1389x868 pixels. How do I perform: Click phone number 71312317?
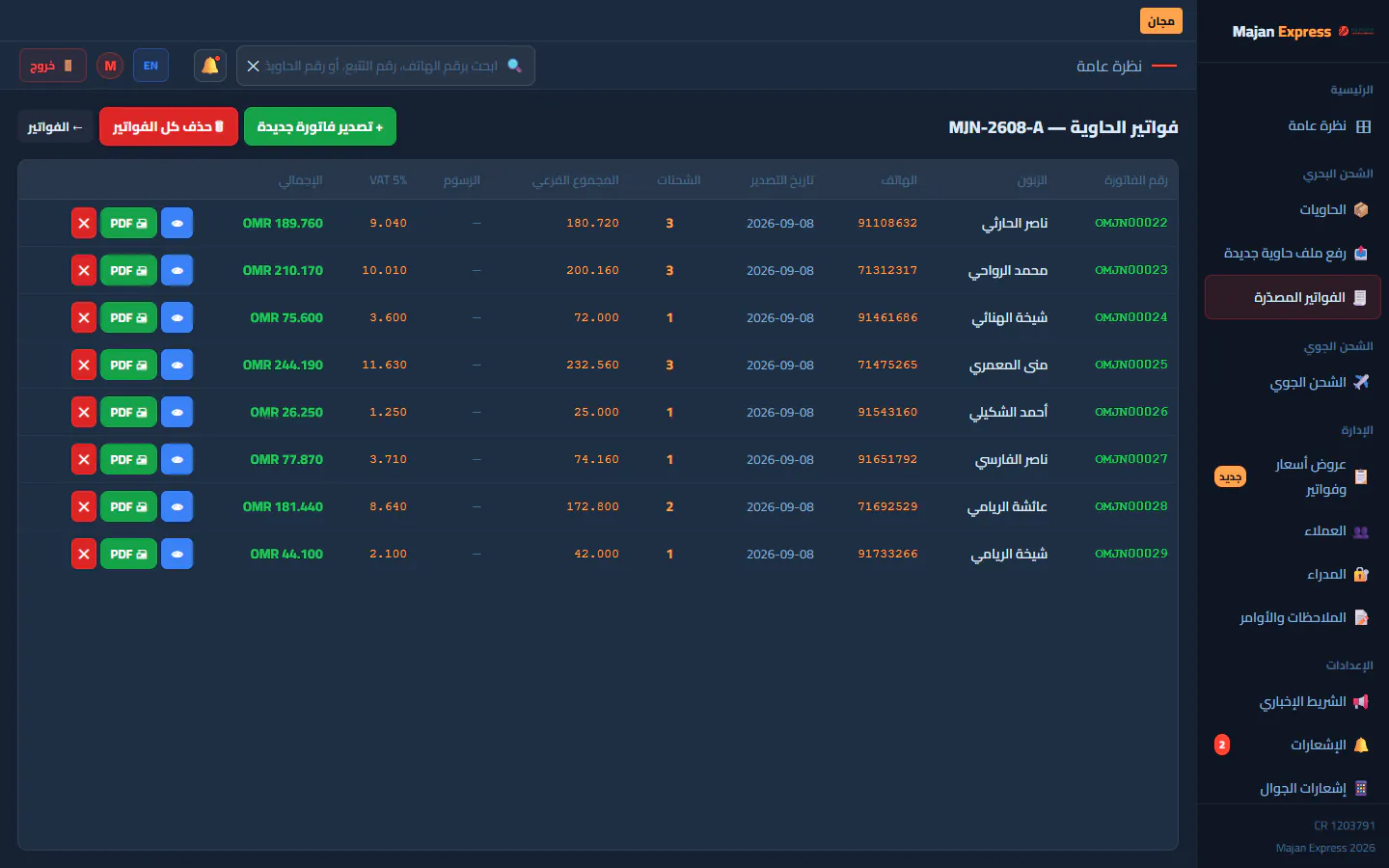coord(887,270)
